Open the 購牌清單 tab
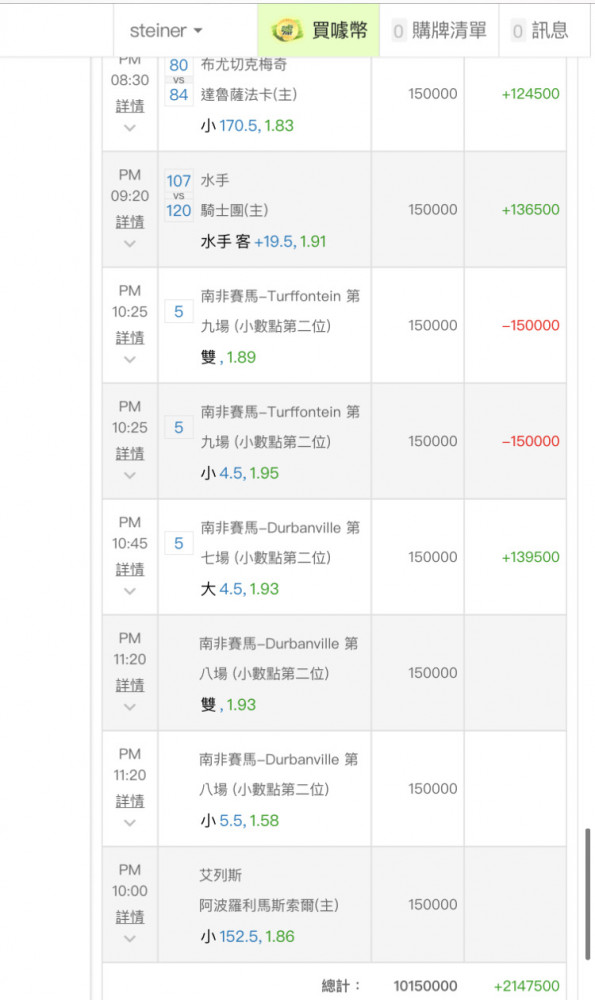 tap(439, 30)
